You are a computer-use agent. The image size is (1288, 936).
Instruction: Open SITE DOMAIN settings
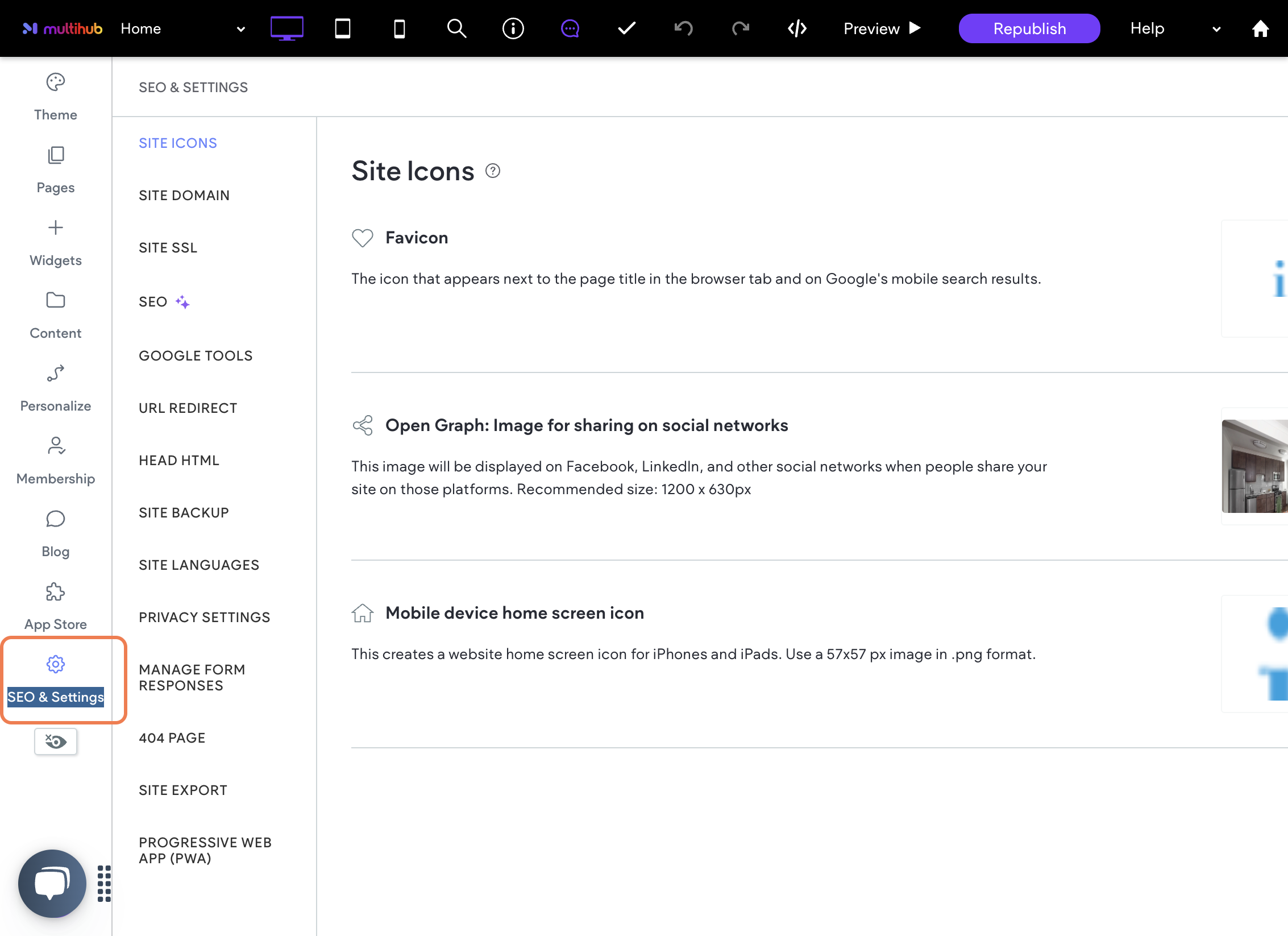point(184,196)
